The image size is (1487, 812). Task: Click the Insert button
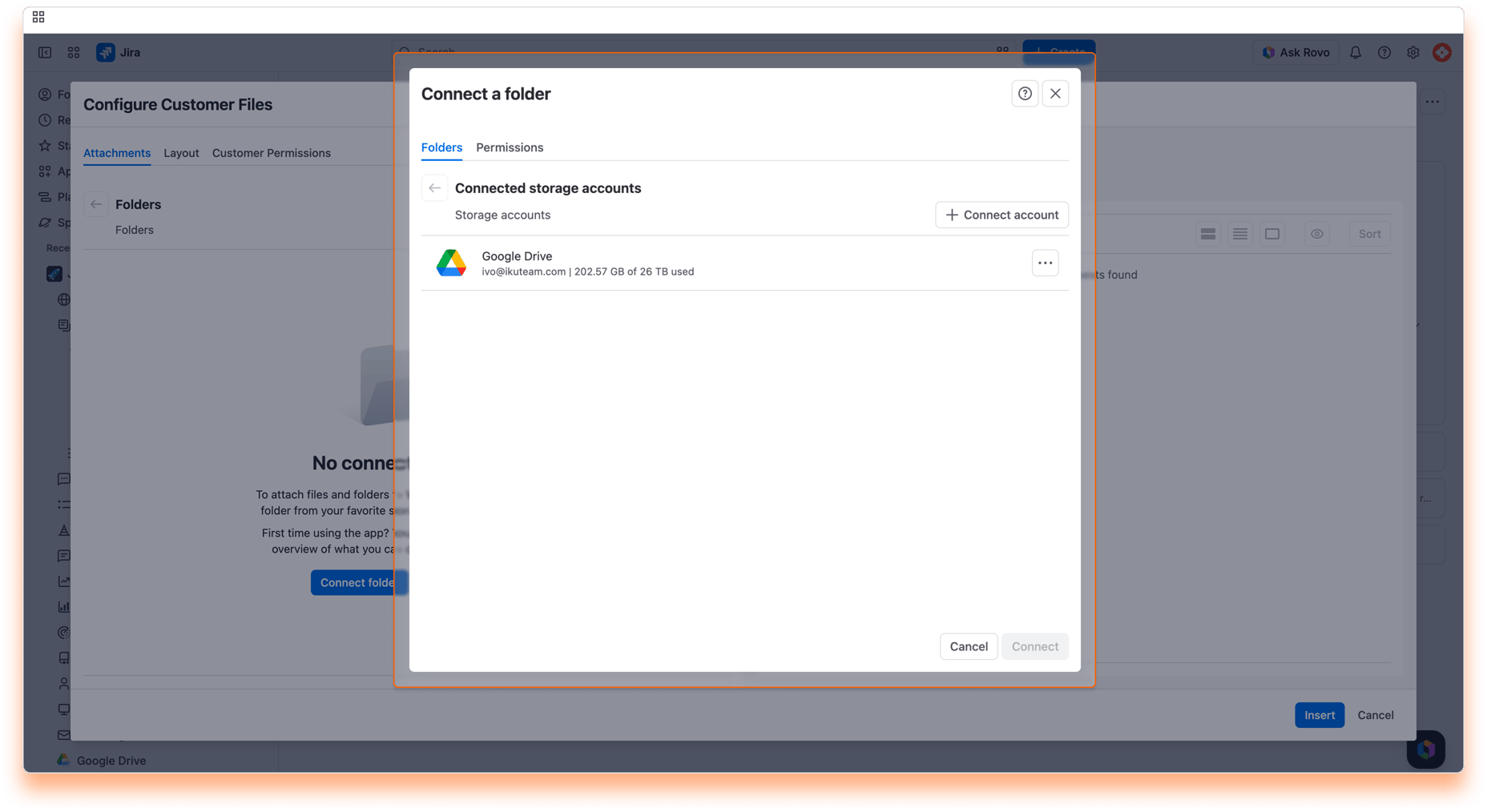pyautogui.click(x=1319, y=715)
